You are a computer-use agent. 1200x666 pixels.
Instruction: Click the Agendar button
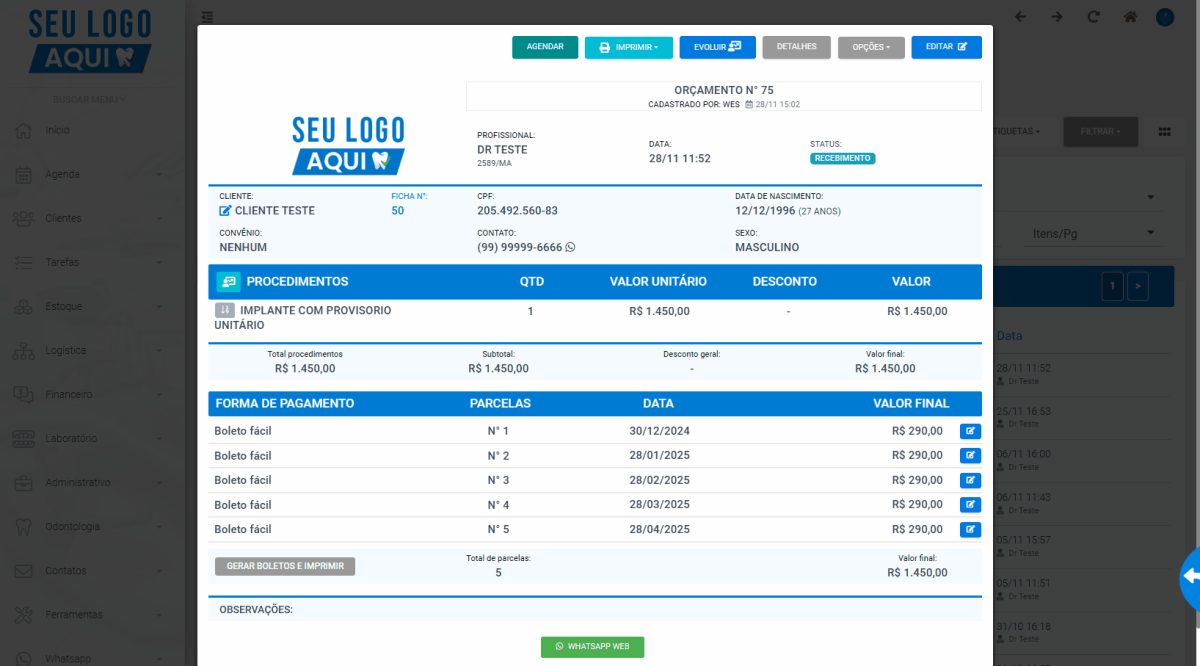(545, 47)
